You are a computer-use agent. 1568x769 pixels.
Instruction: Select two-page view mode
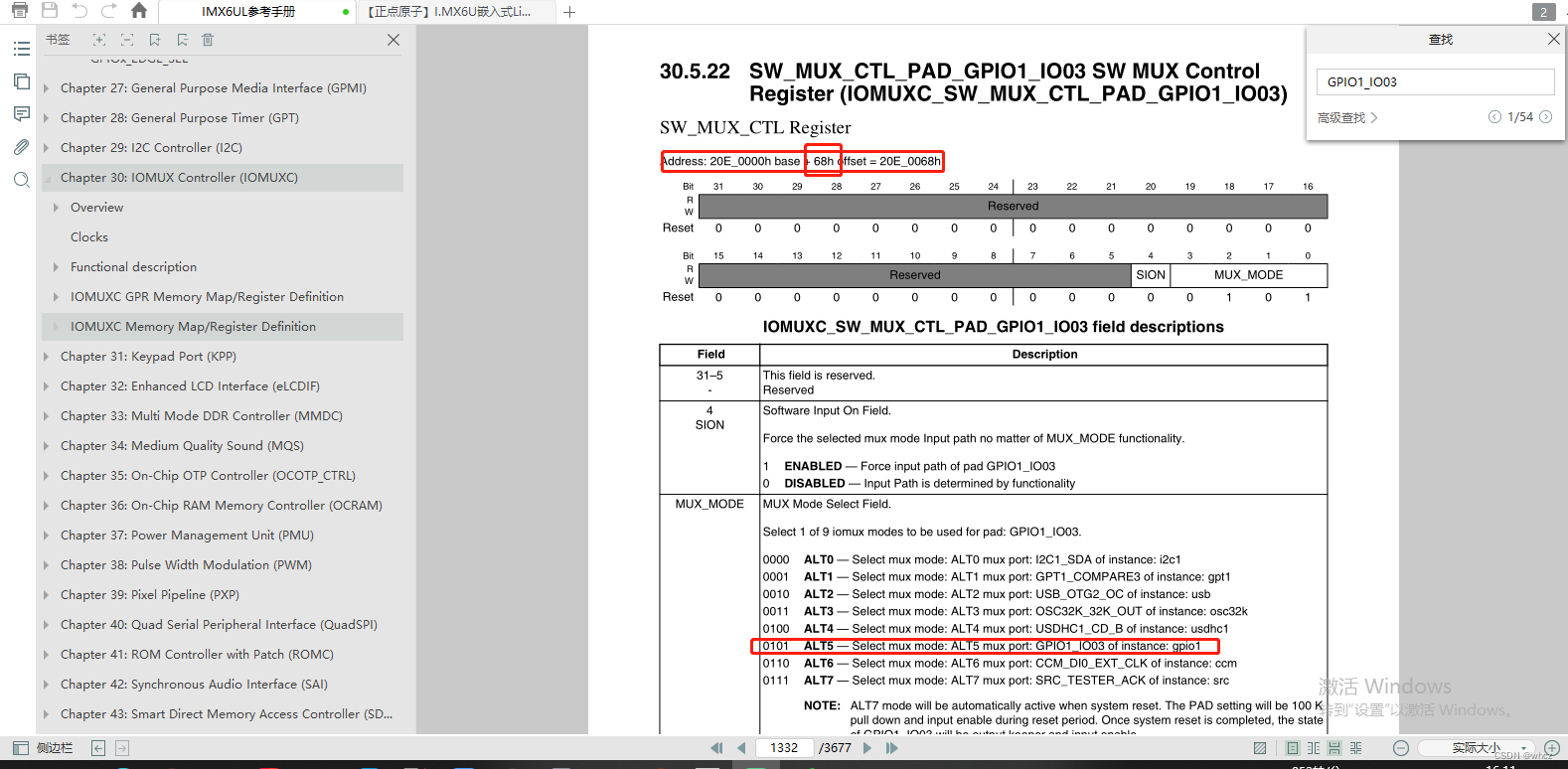(1314, 748)
